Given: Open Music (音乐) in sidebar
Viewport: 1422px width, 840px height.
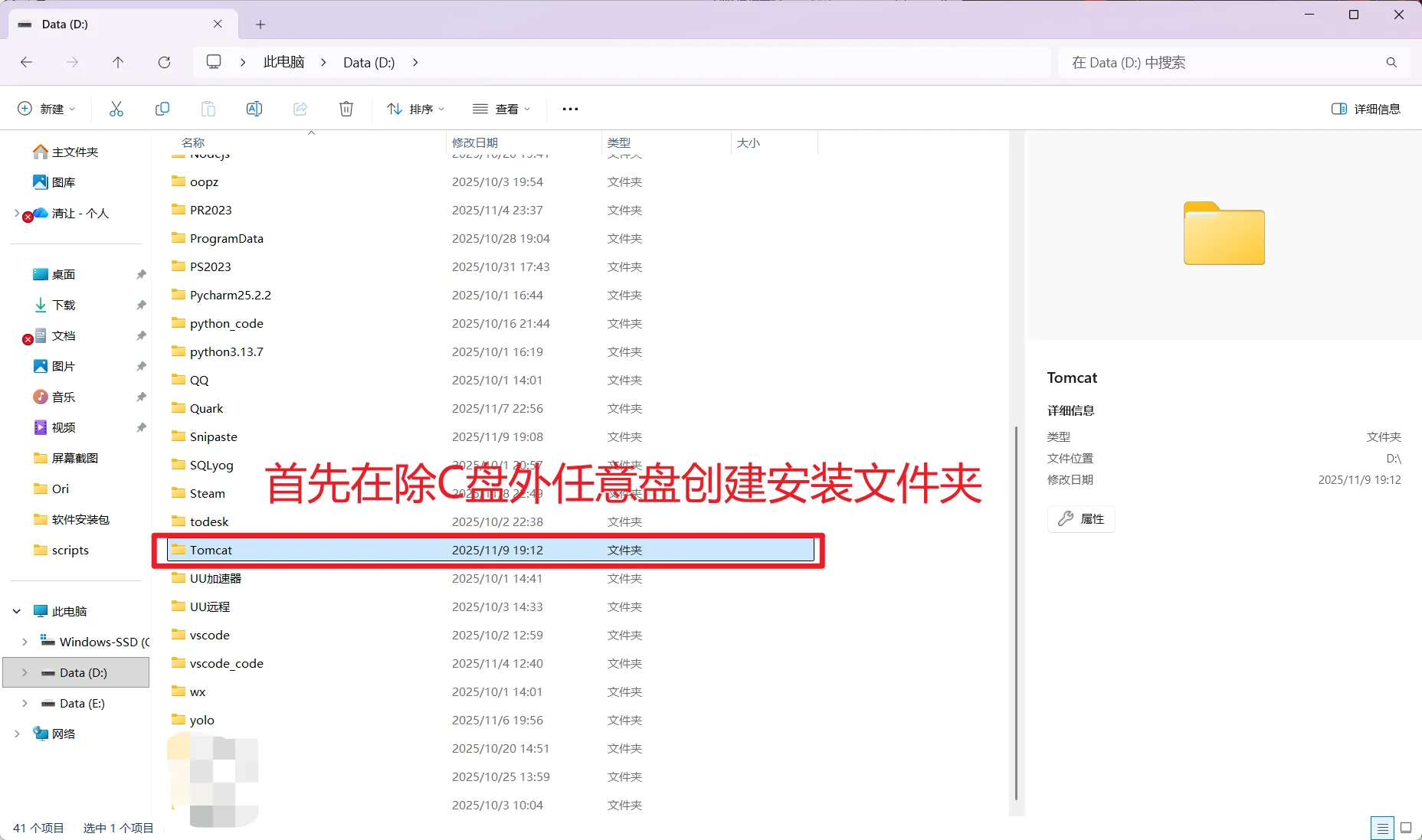Looking at the screenshot, I should (54, 397).
